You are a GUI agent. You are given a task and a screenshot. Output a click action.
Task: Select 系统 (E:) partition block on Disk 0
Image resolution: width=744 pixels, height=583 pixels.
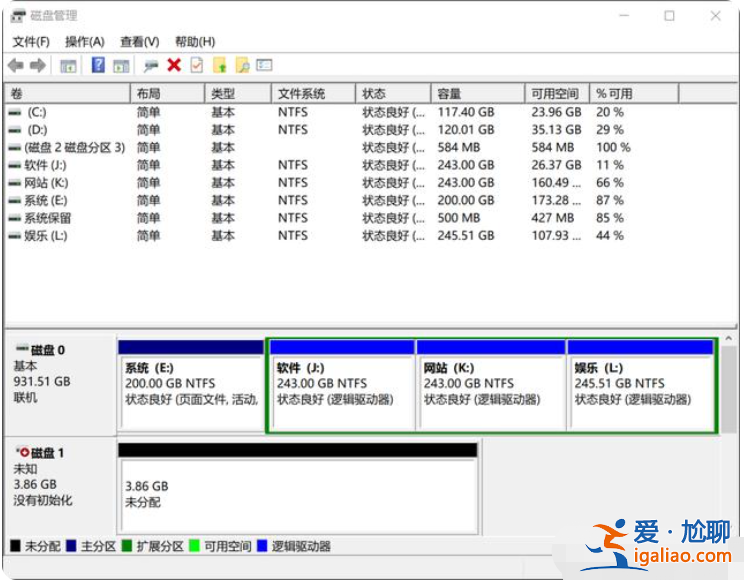pyautogui.click(x=191, y=385)
